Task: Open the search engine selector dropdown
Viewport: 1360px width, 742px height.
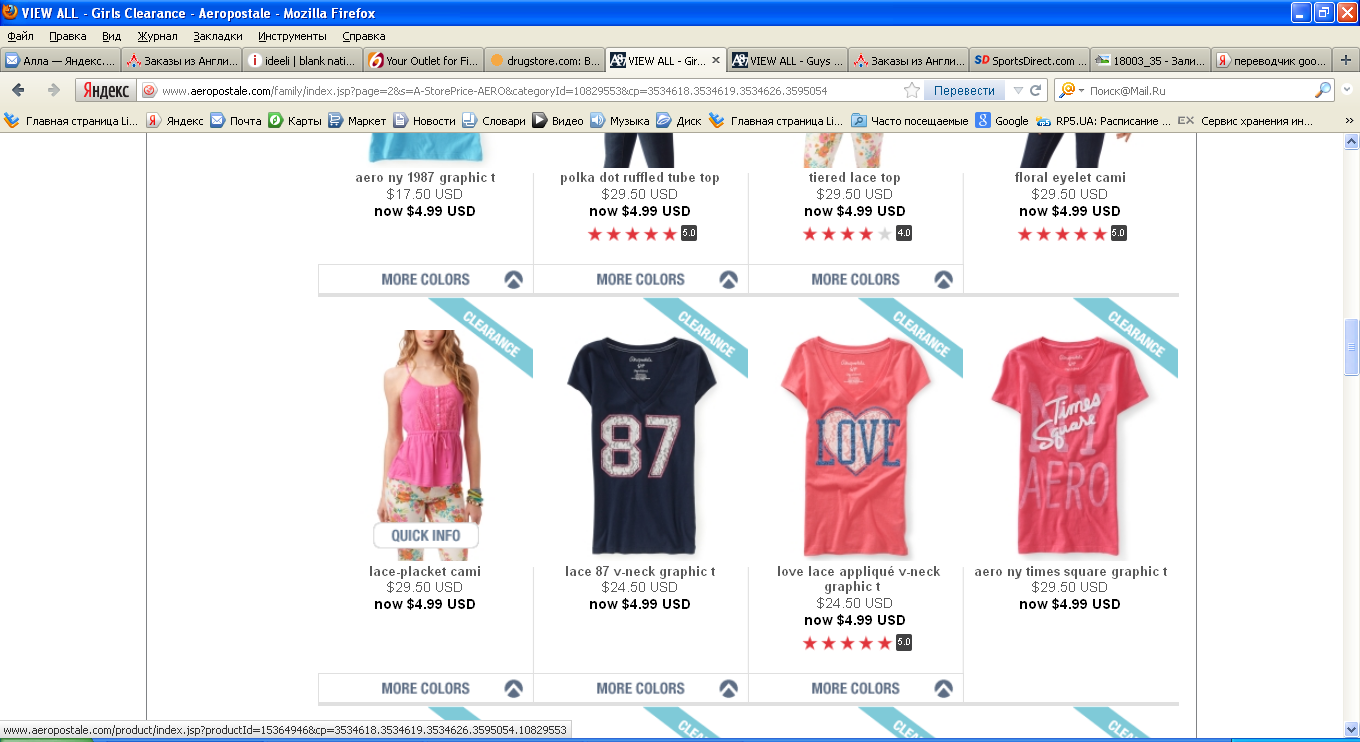Action: (1072, 90)
